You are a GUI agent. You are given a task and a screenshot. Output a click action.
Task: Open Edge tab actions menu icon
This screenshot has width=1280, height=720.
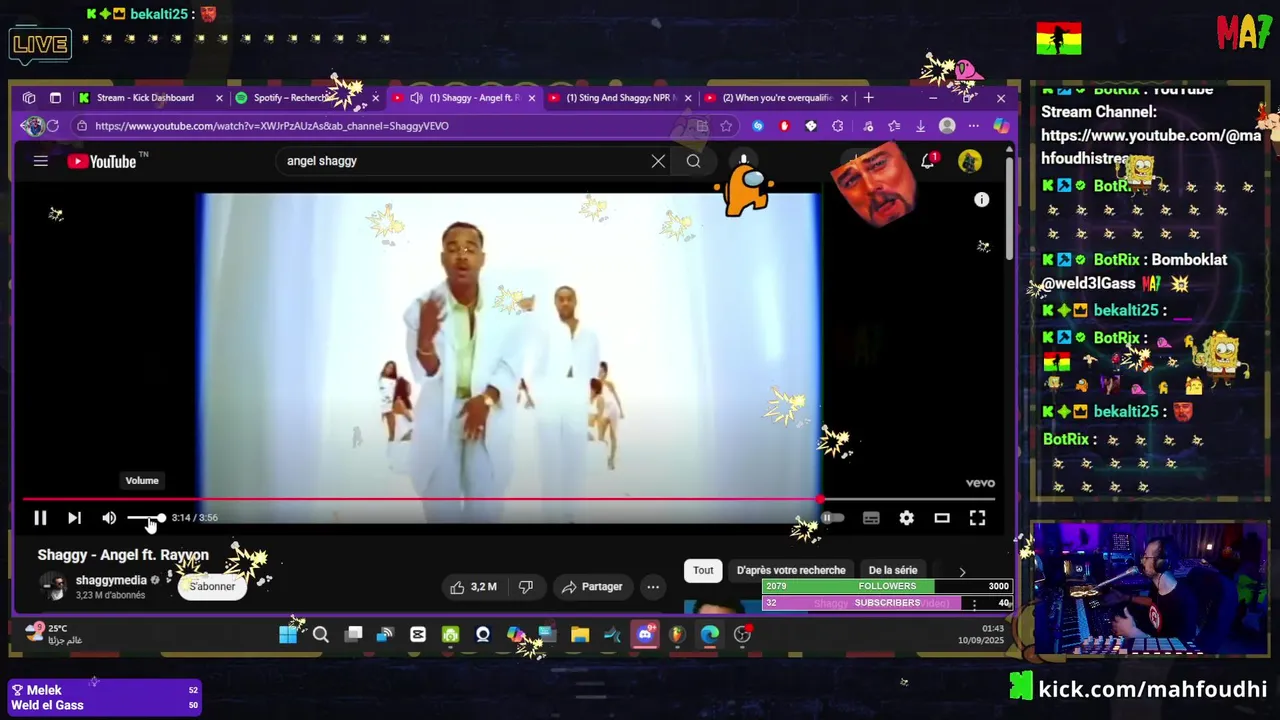coord(55,98)
